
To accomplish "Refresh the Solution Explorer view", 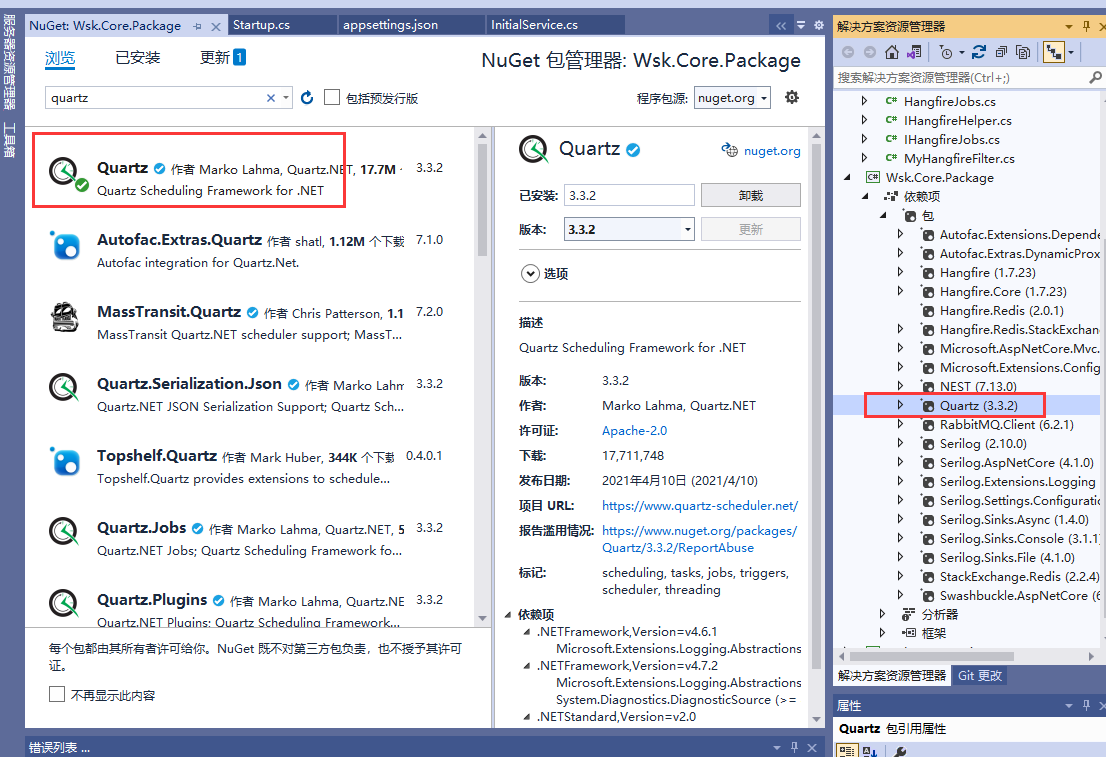I will (978, 52).
